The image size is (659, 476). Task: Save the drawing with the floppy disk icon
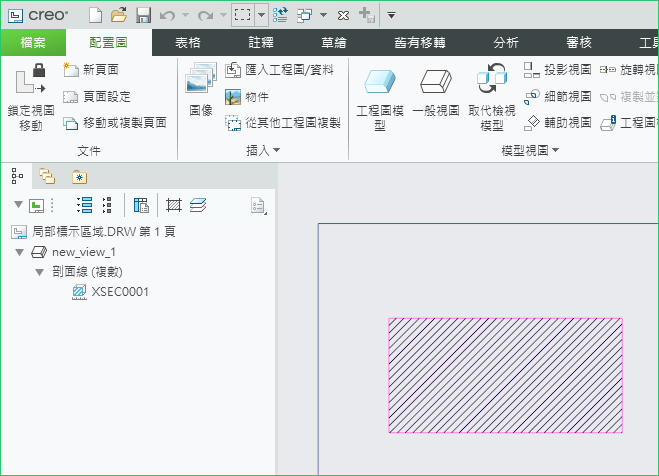click(x=143, y=15)
